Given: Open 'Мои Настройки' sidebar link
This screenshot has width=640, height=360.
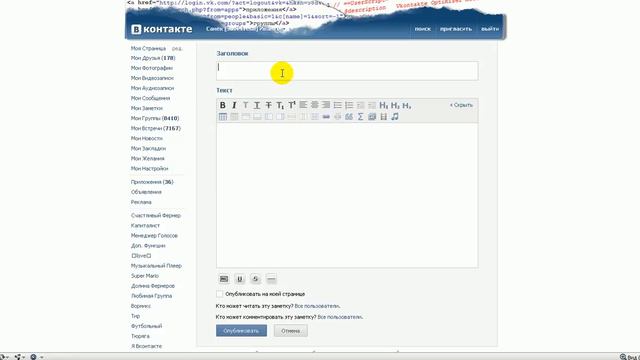Looking at the screenshot, I should (x=149, y=169).
